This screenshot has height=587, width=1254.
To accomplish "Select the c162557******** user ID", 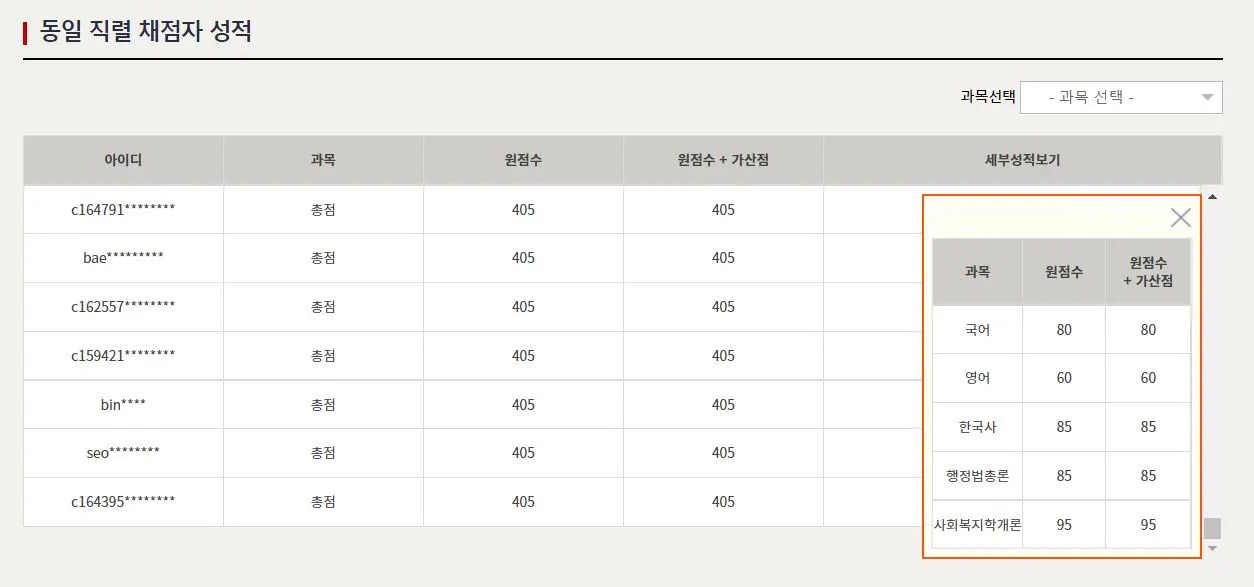I will pos(123,307).
